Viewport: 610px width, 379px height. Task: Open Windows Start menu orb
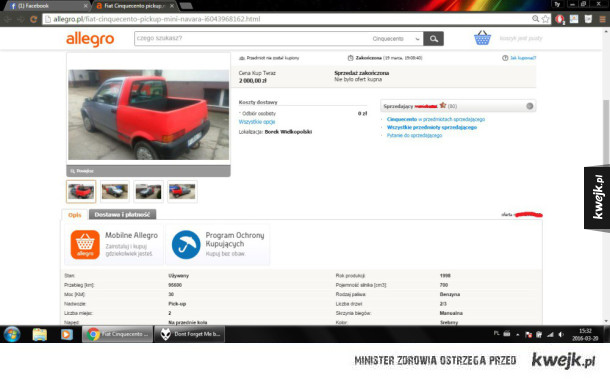tap(12, 334)
